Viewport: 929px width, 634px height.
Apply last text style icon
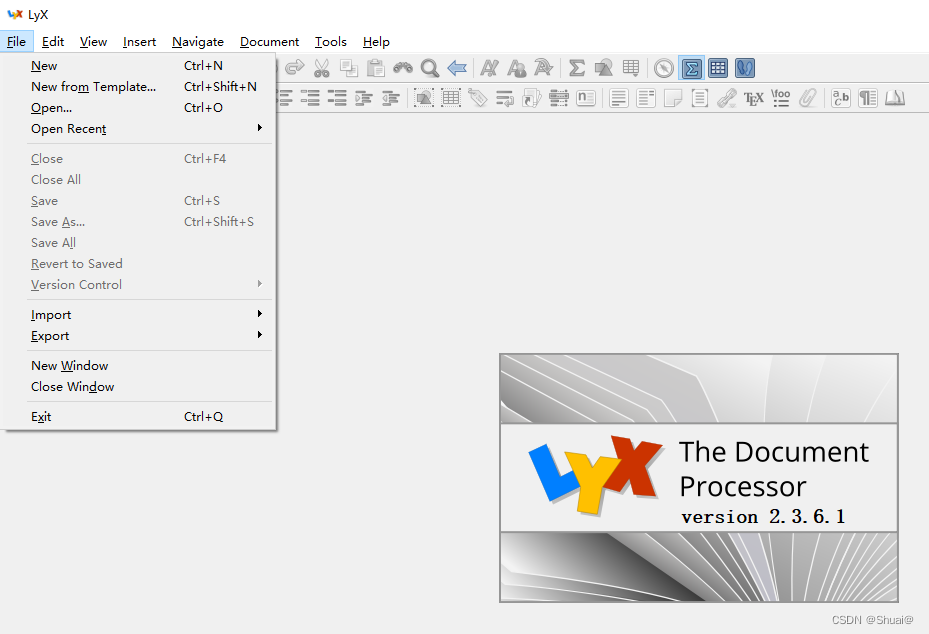543,68
